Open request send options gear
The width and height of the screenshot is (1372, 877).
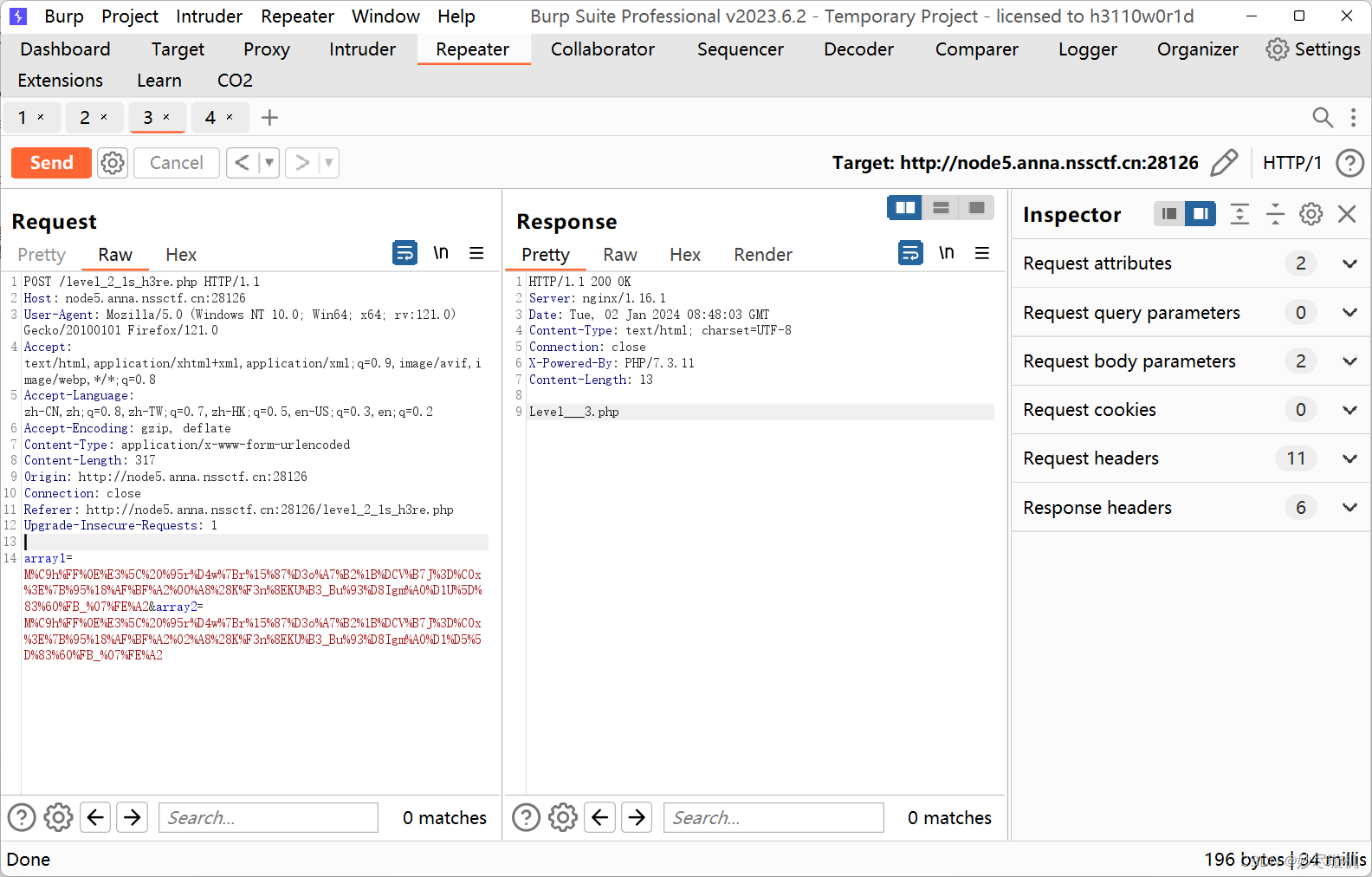pos(113,163)
